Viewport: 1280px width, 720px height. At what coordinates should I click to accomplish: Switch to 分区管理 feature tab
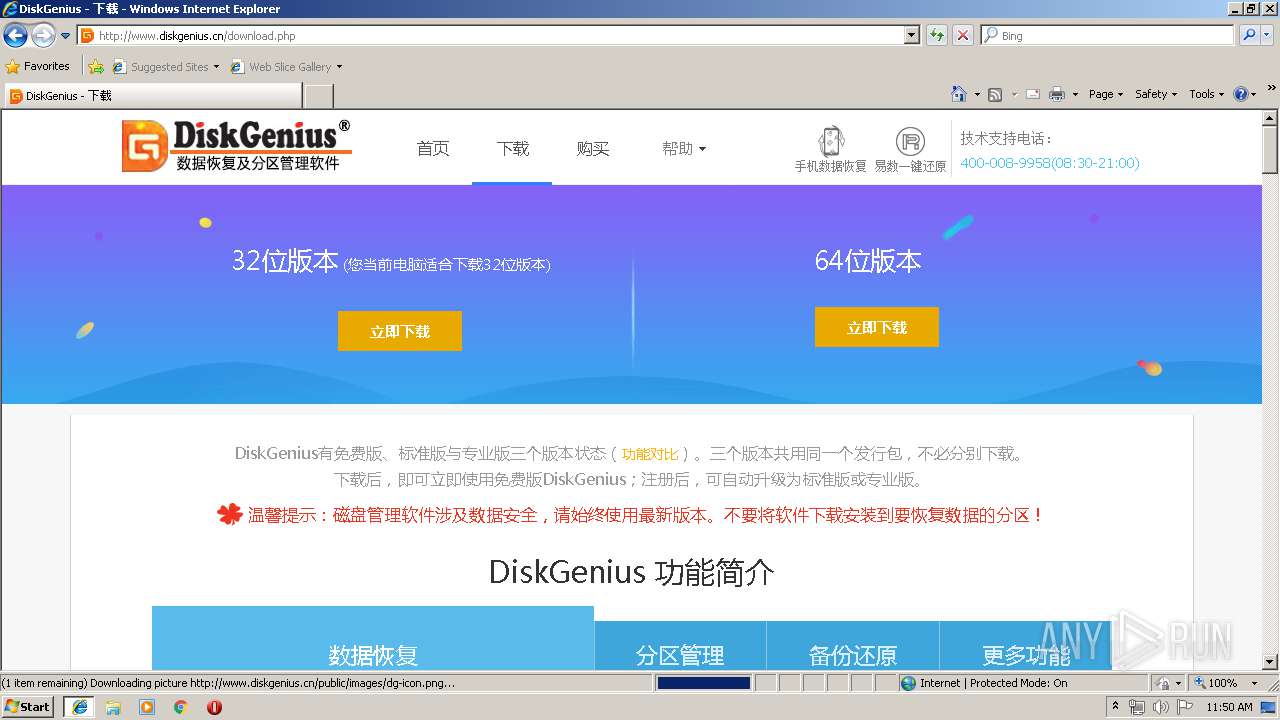click(680, 646)
